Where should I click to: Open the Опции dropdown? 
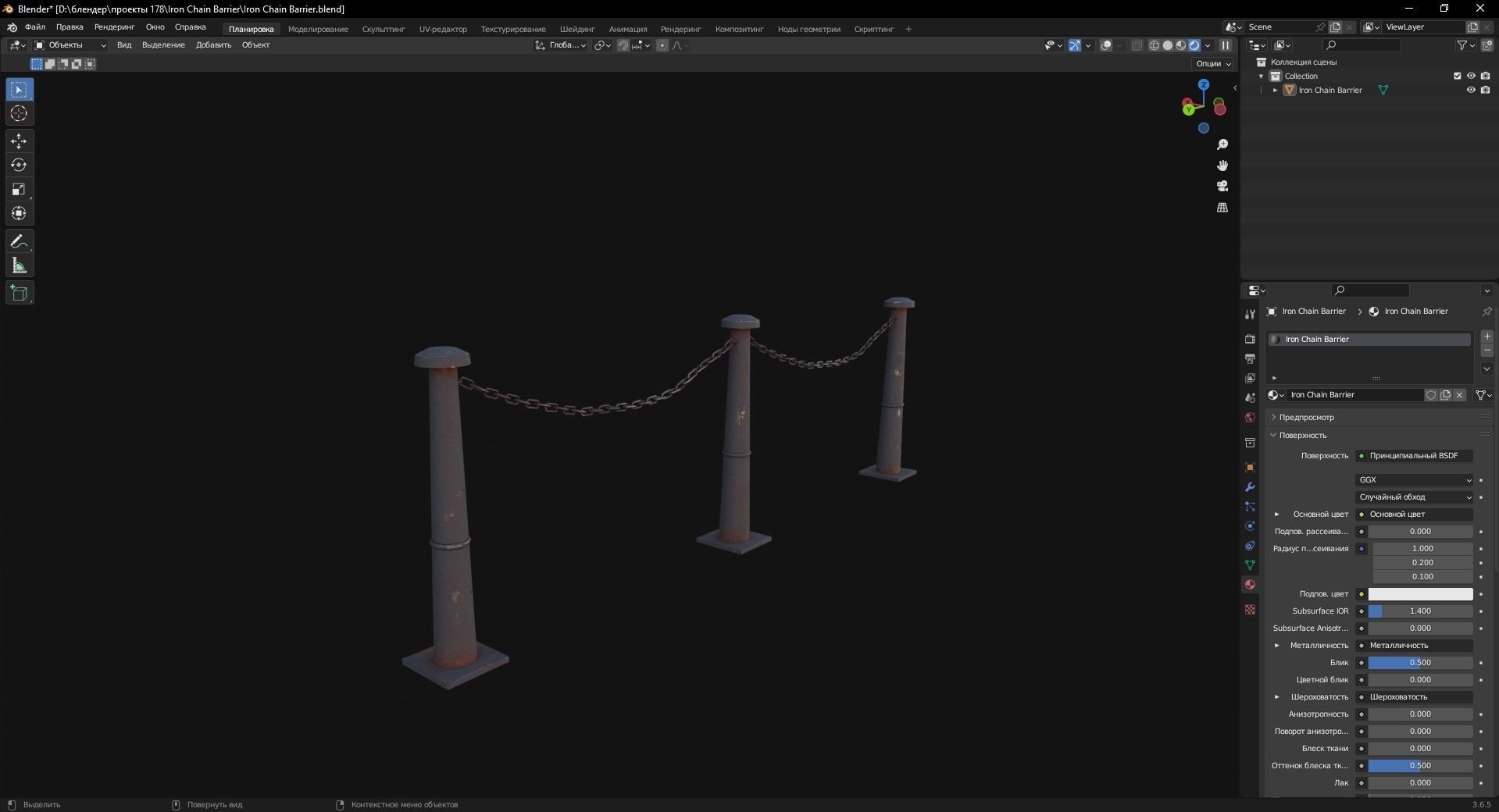pos(1213,64)
